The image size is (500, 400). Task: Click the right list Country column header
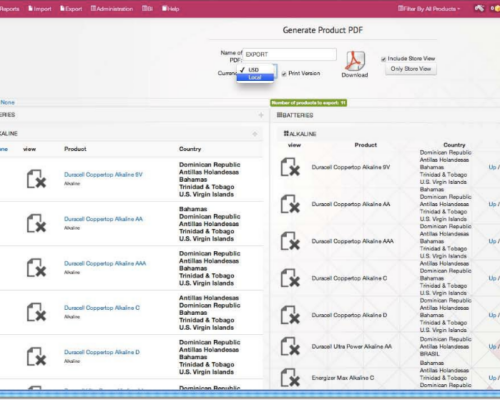tap(454, 145)
